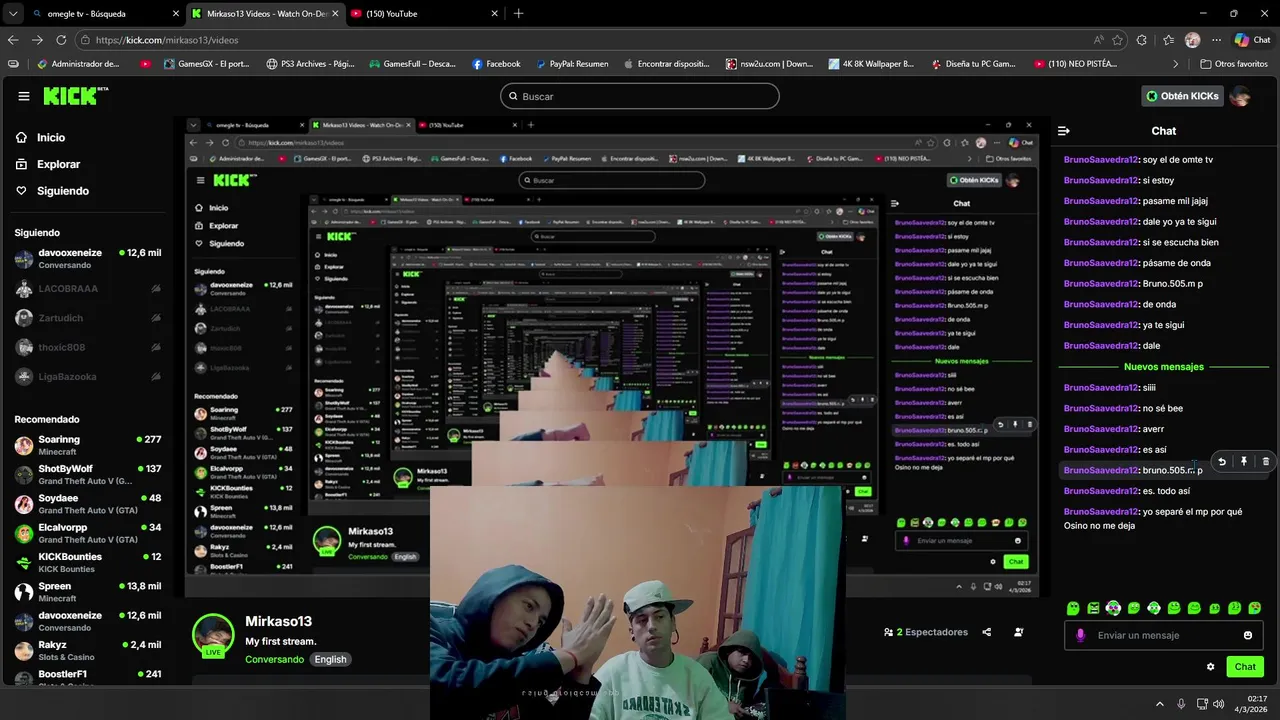Refresh the page in browser
Viewport: 1280px width, 720px height.
point(61,40)
